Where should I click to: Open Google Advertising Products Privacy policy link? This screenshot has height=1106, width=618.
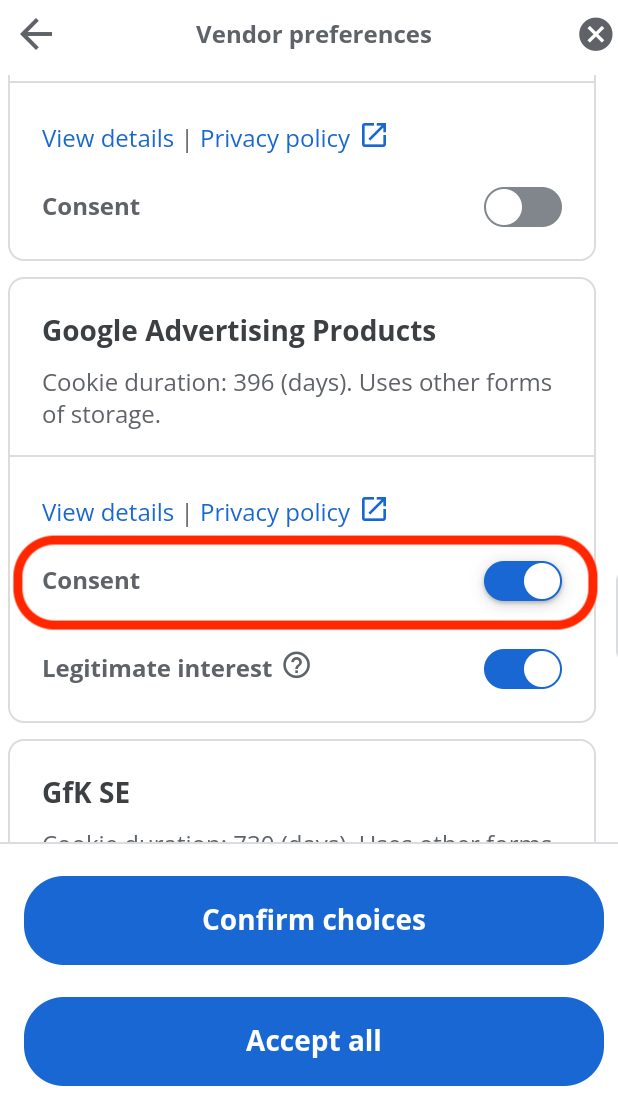275,512
